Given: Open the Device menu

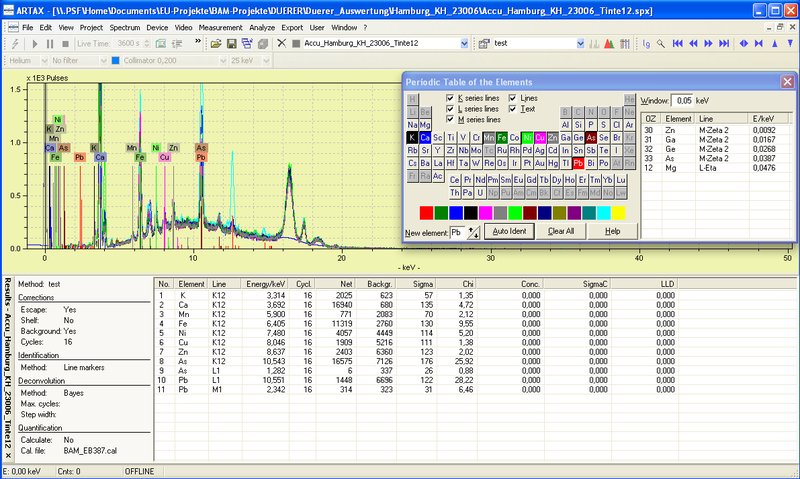Looking at the screenshot, I should pyautogui.click(x=157, y=28).
